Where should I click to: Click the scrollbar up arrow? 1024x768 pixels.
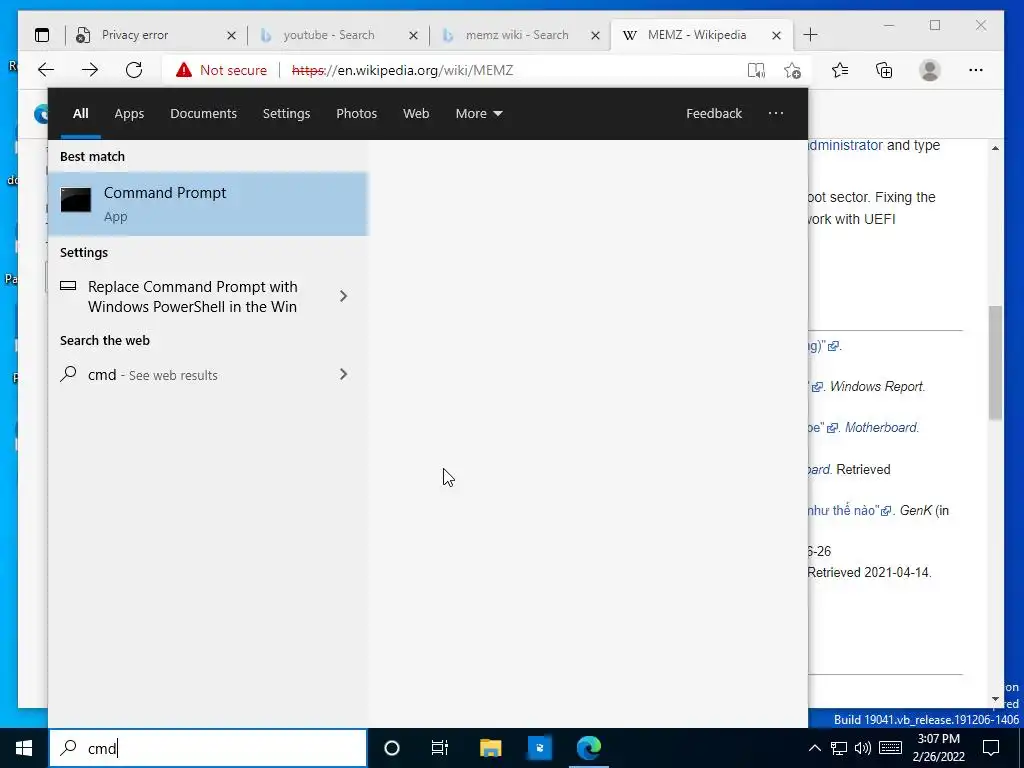(x=995, y=148)
